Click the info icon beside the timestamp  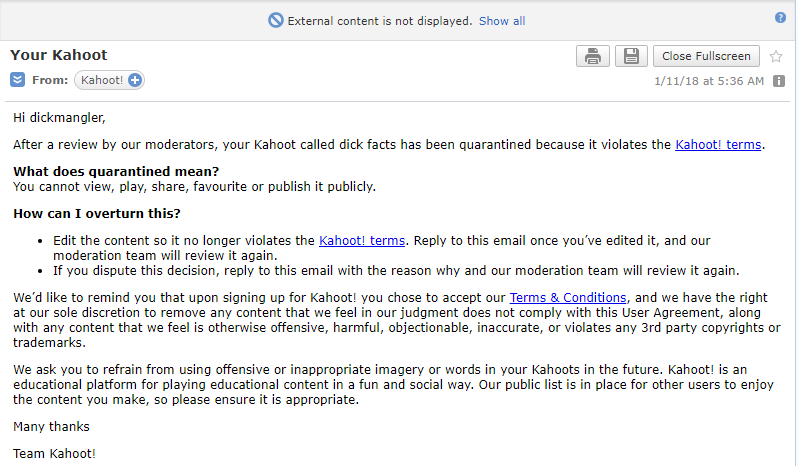pos(779,81)
